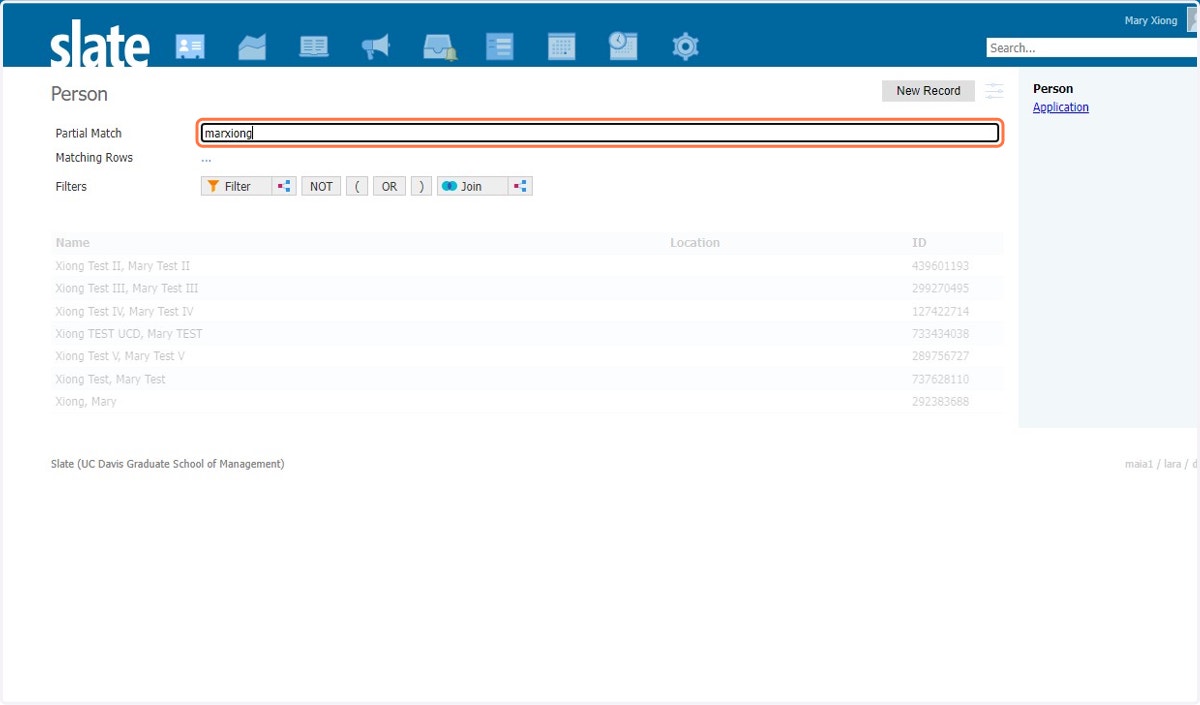The image size is (1200, 705).
Task: Click ID 127422714
Action: click(940, 311)
